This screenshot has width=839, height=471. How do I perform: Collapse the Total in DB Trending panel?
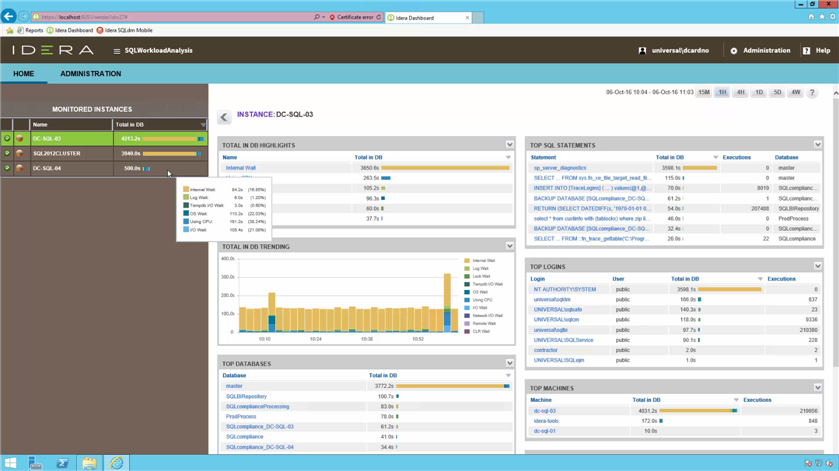click(x=509, y=246)
